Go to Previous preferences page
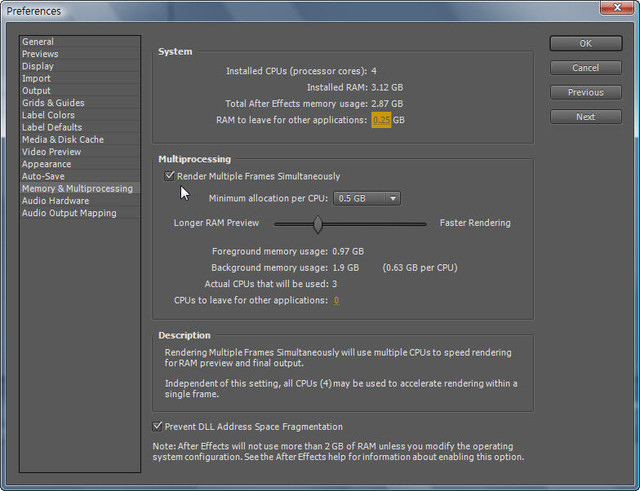The height and width of the screenshot is (491, 640). (x=586, y=92)
